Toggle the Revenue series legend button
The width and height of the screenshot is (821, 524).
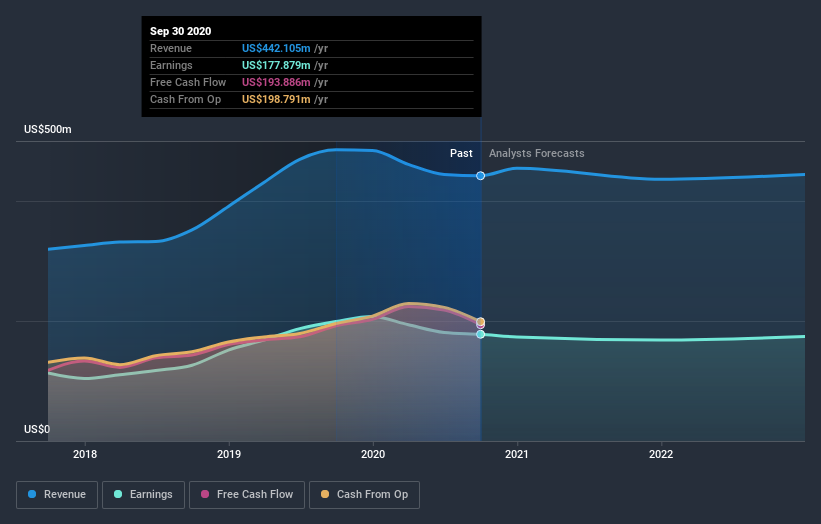57,495
